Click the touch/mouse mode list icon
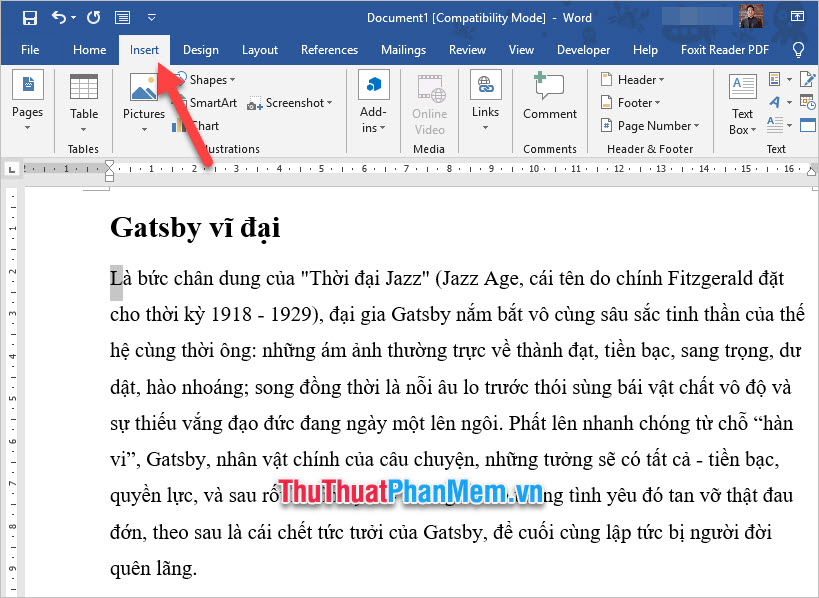The width and height of the screenshot is (819, 598). click(x=123, y=18)
